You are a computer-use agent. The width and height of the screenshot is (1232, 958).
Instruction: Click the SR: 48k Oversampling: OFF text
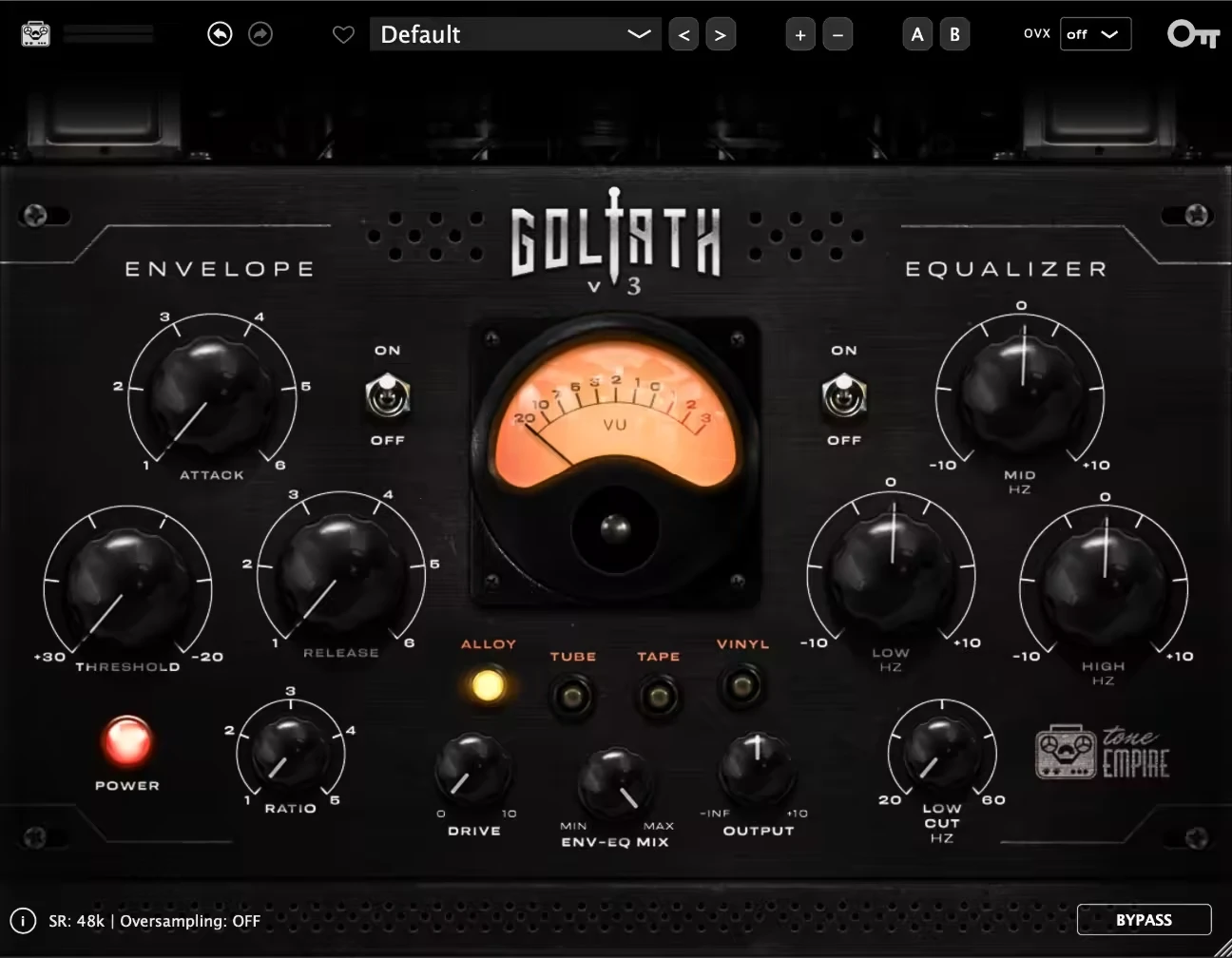[154, 921]
